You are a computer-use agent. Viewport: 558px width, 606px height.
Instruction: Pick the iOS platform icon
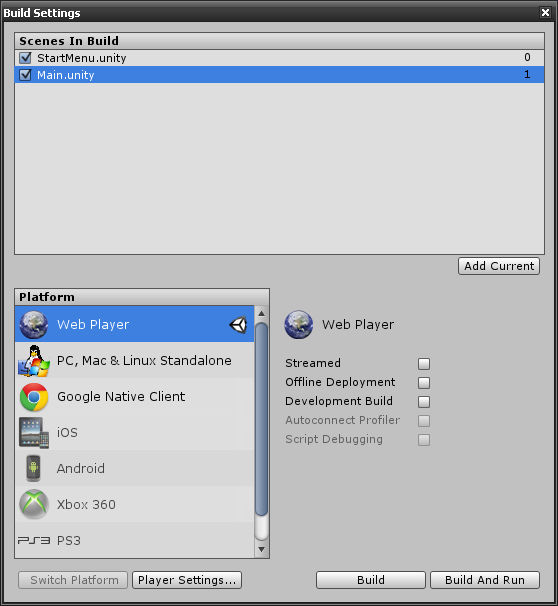pos(34,432)
